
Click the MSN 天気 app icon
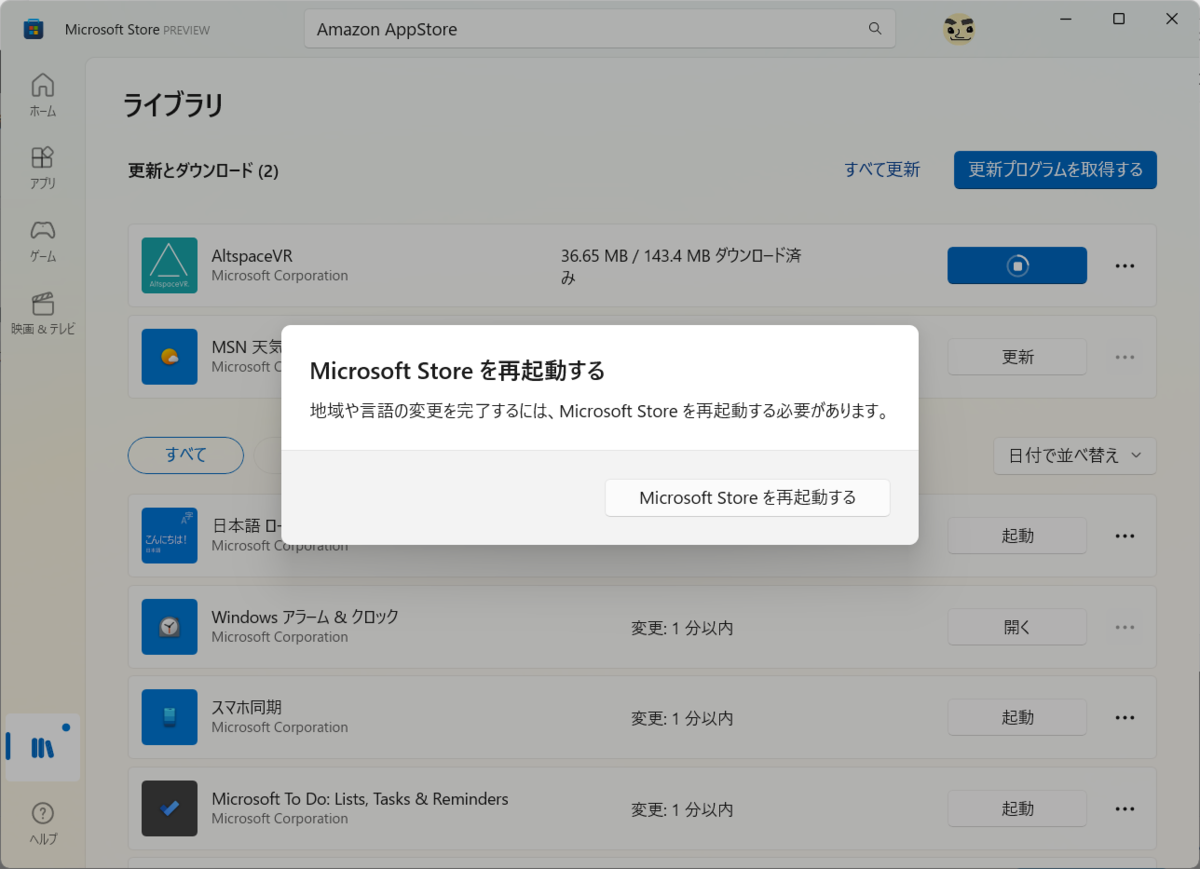[169, 357]
